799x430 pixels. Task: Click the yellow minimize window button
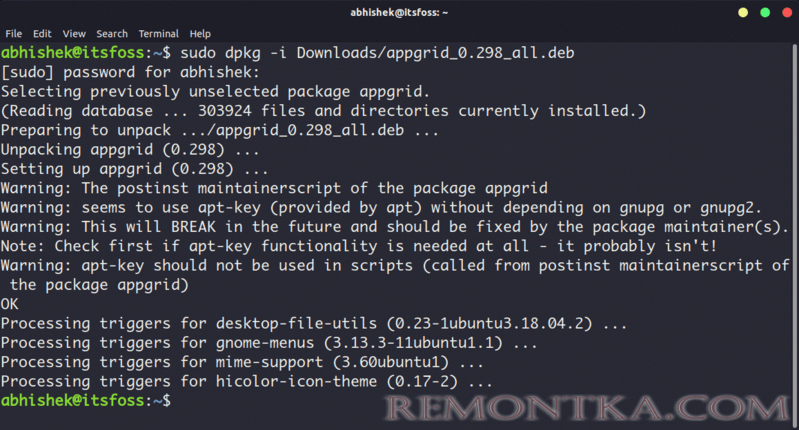point(743,12)
